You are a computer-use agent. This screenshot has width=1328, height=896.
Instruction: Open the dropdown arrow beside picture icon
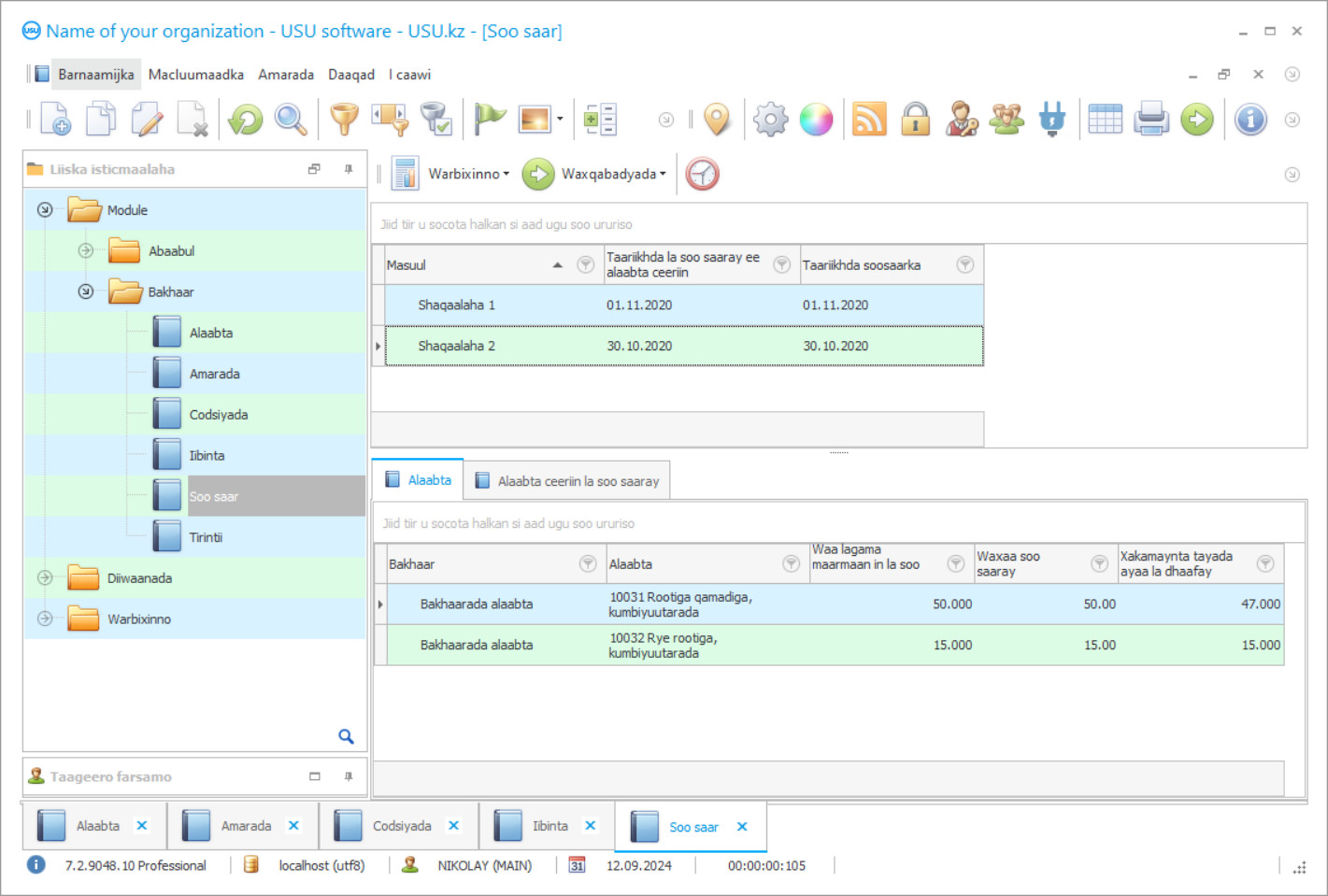560,120
